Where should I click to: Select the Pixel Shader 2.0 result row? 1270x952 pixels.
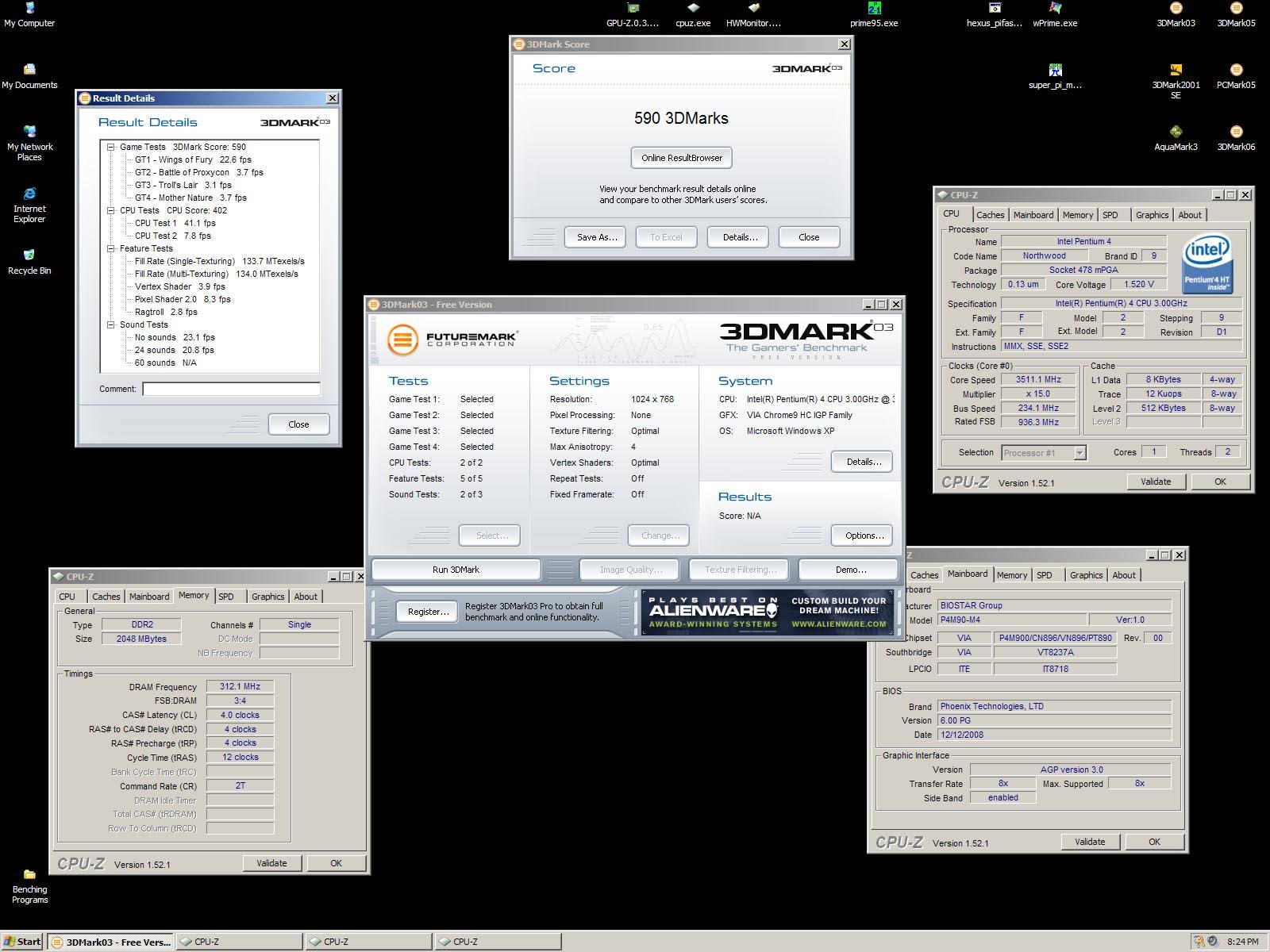pos(183,299)
